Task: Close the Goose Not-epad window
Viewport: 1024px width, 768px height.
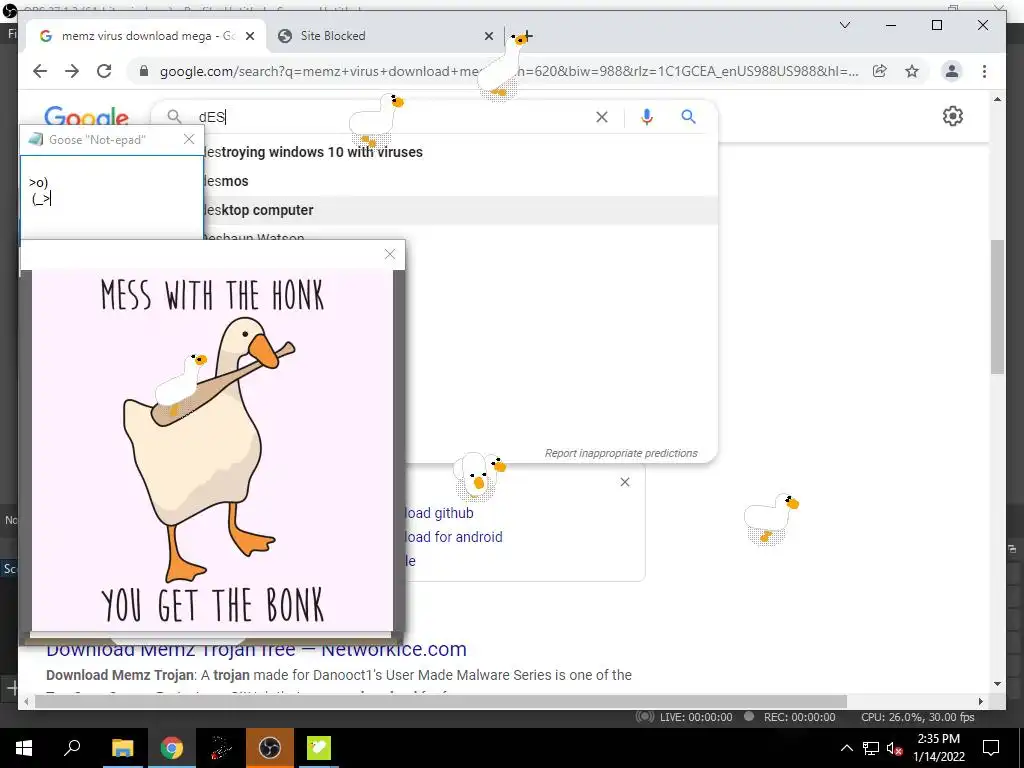Action: click(189, 139)
